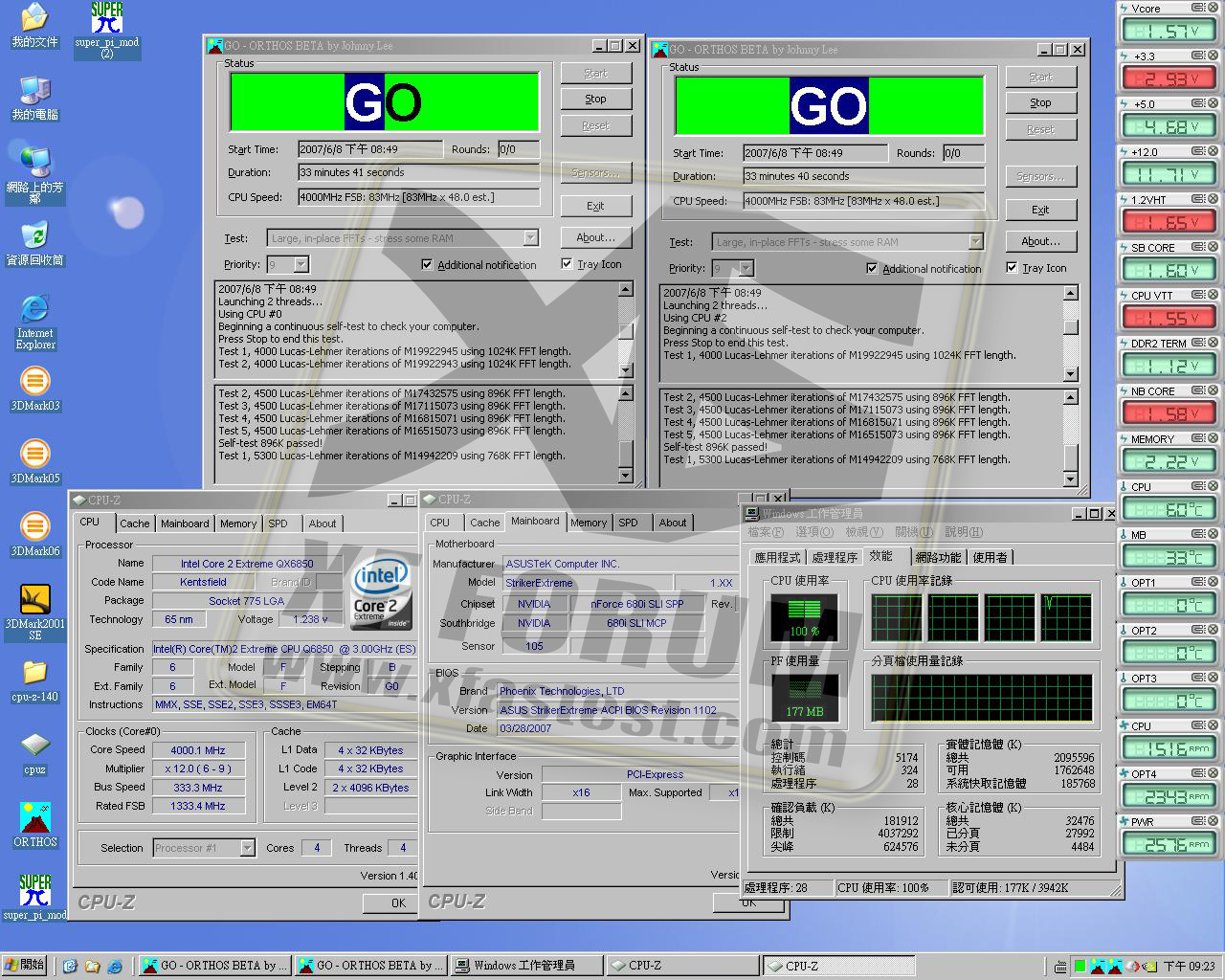This screenshot has height=980, width=1225.
Task: Open the cpuz desktop icon
Action: [35, 753]
